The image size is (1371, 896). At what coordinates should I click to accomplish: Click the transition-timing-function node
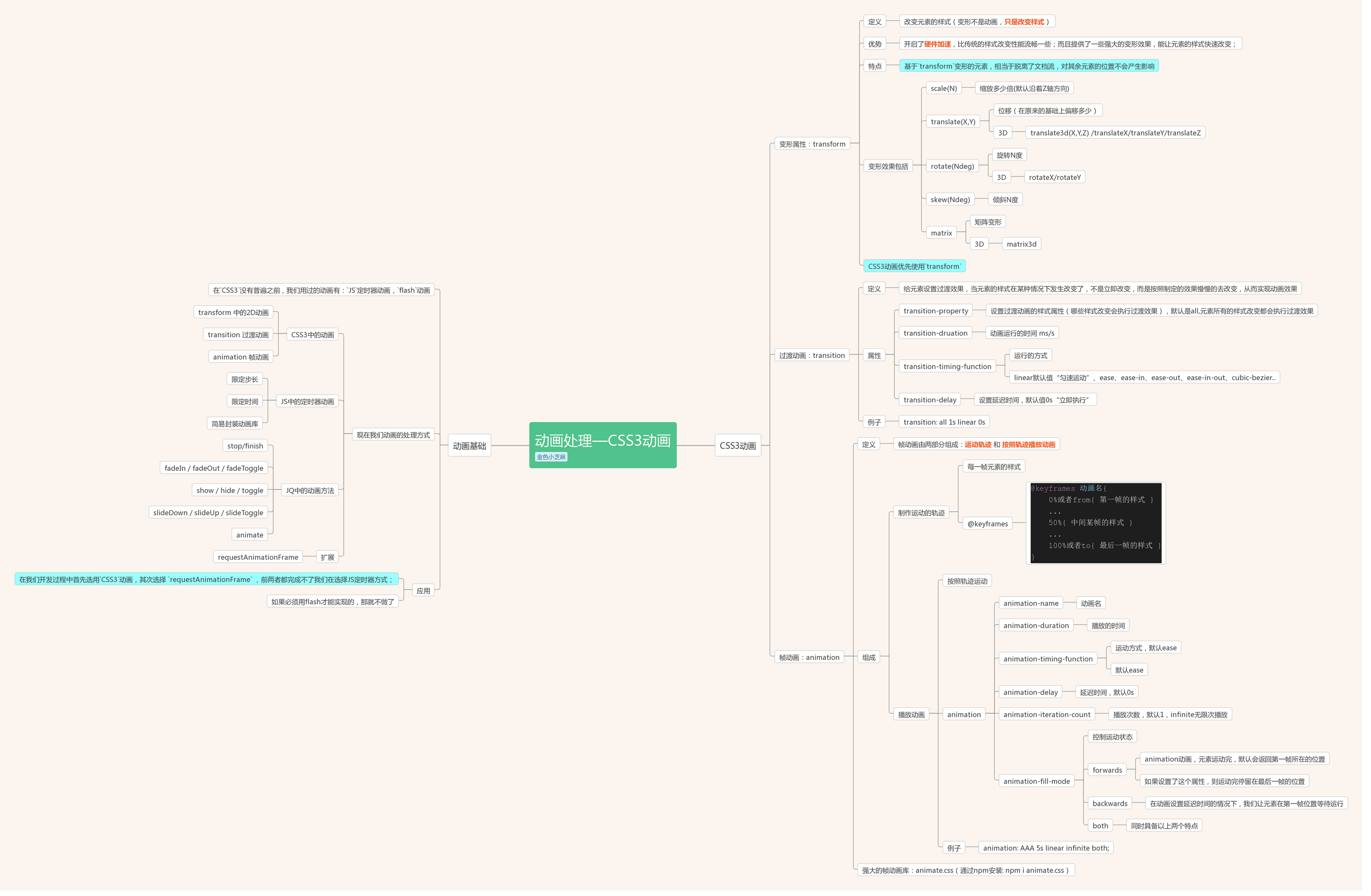click(947, 366)
